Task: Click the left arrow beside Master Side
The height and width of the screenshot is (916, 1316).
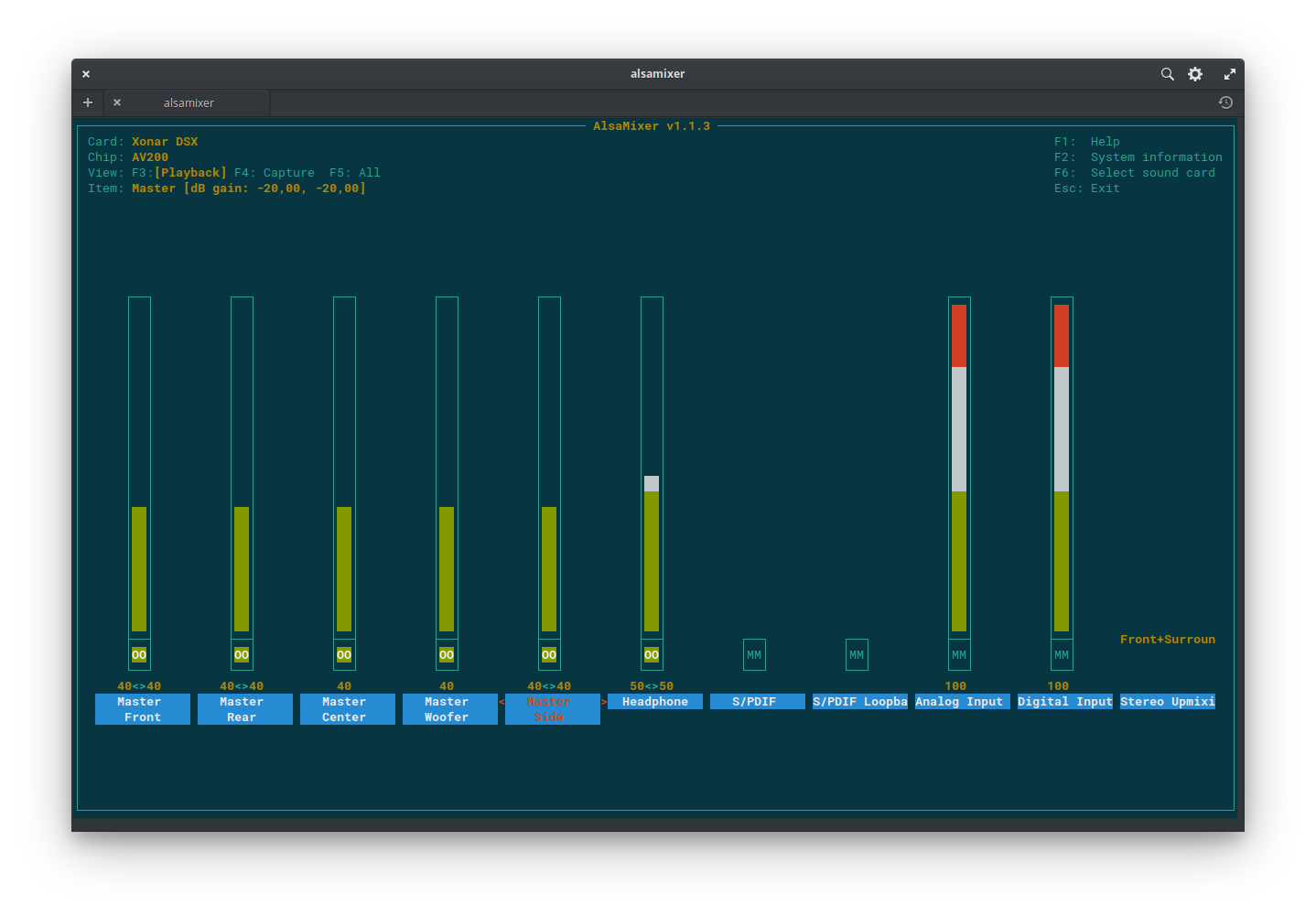Action: pos(502,702)
